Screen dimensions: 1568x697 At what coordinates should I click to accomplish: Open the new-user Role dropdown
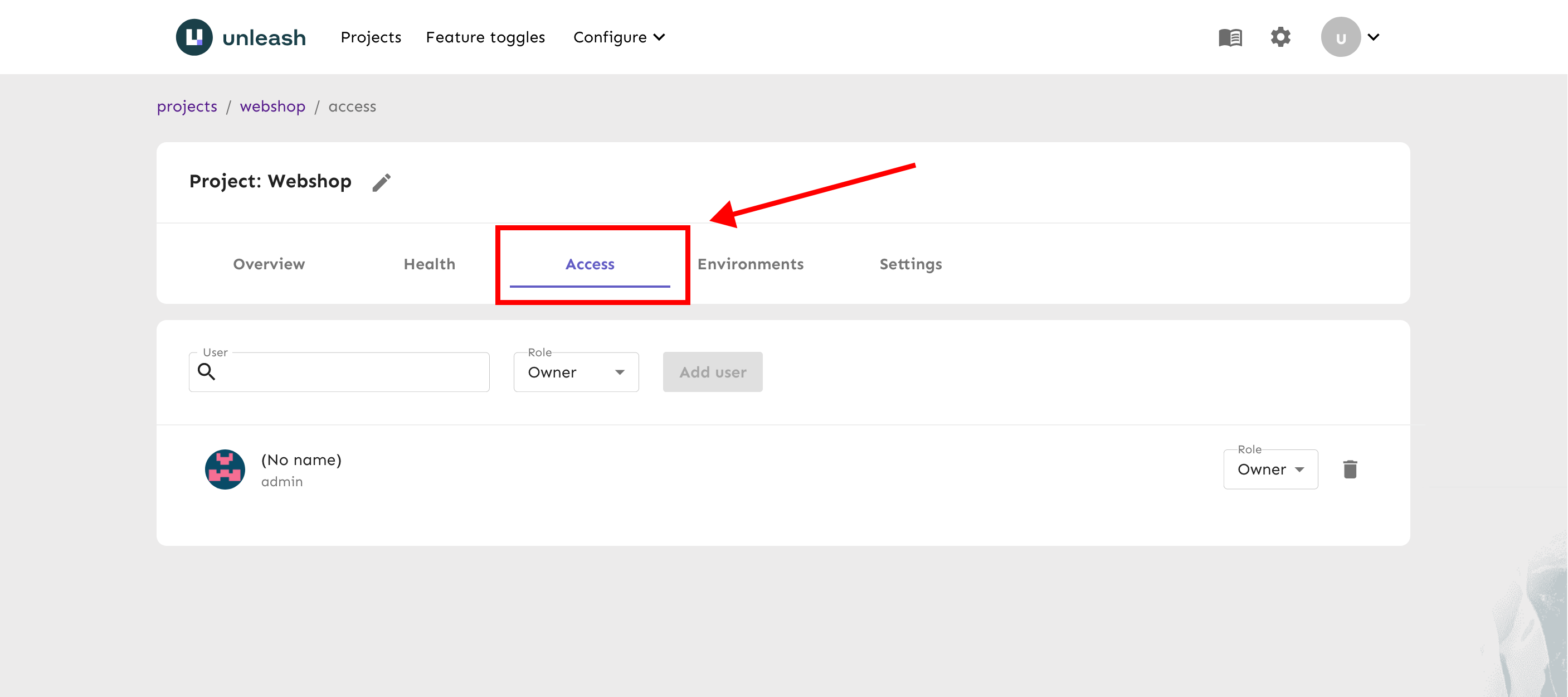(x=575, y=372)
